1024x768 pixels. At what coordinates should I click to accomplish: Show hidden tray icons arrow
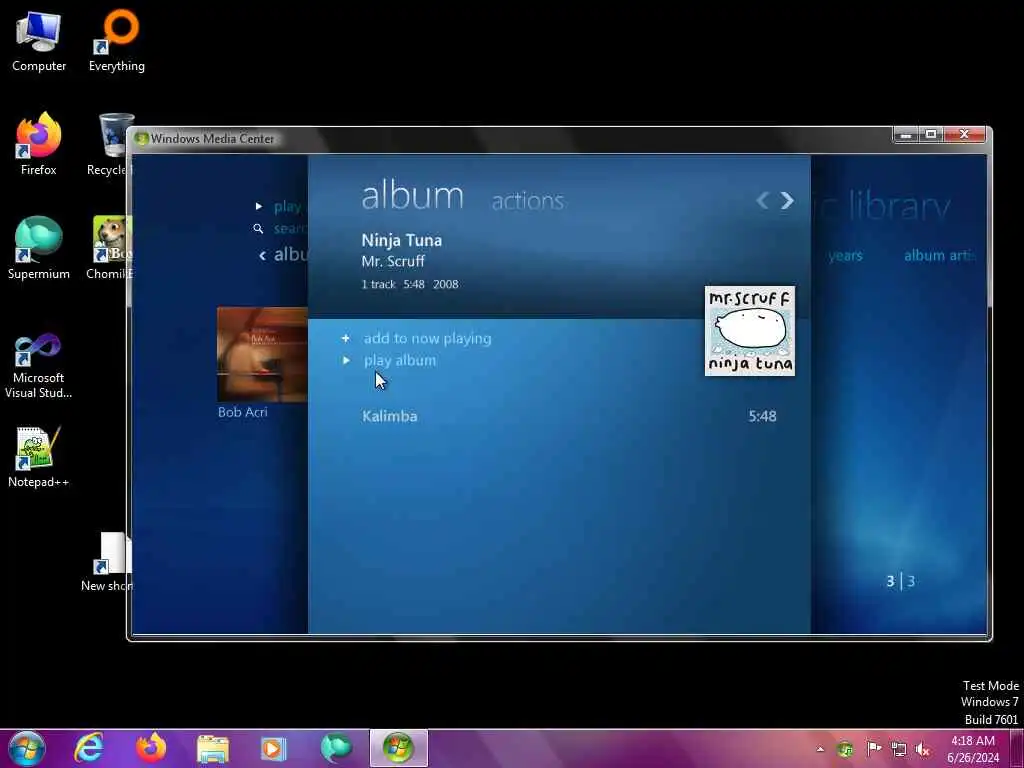[820, 749]
